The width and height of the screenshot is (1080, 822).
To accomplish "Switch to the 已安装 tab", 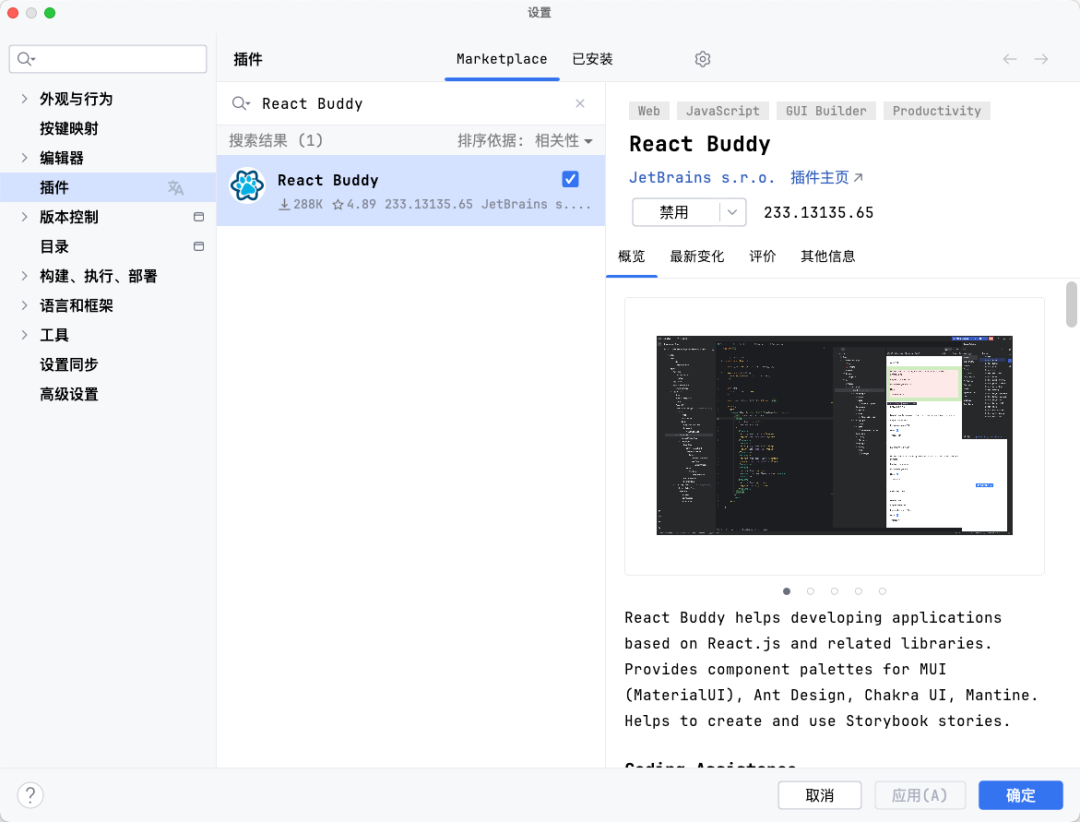I will pyautogui.click(x=591, y=59).
